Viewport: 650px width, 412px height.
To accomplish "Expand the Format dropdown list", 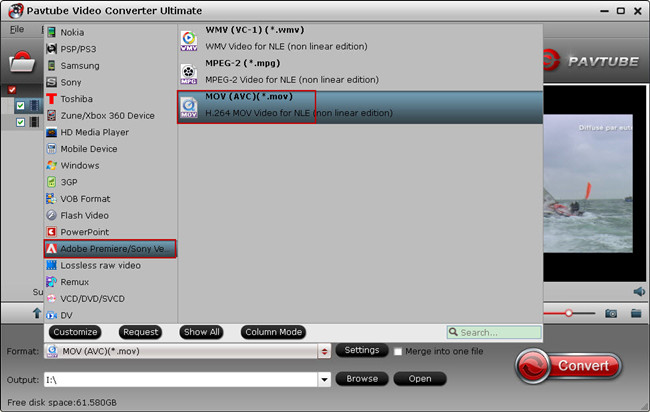I will click(x=324, y=351).
